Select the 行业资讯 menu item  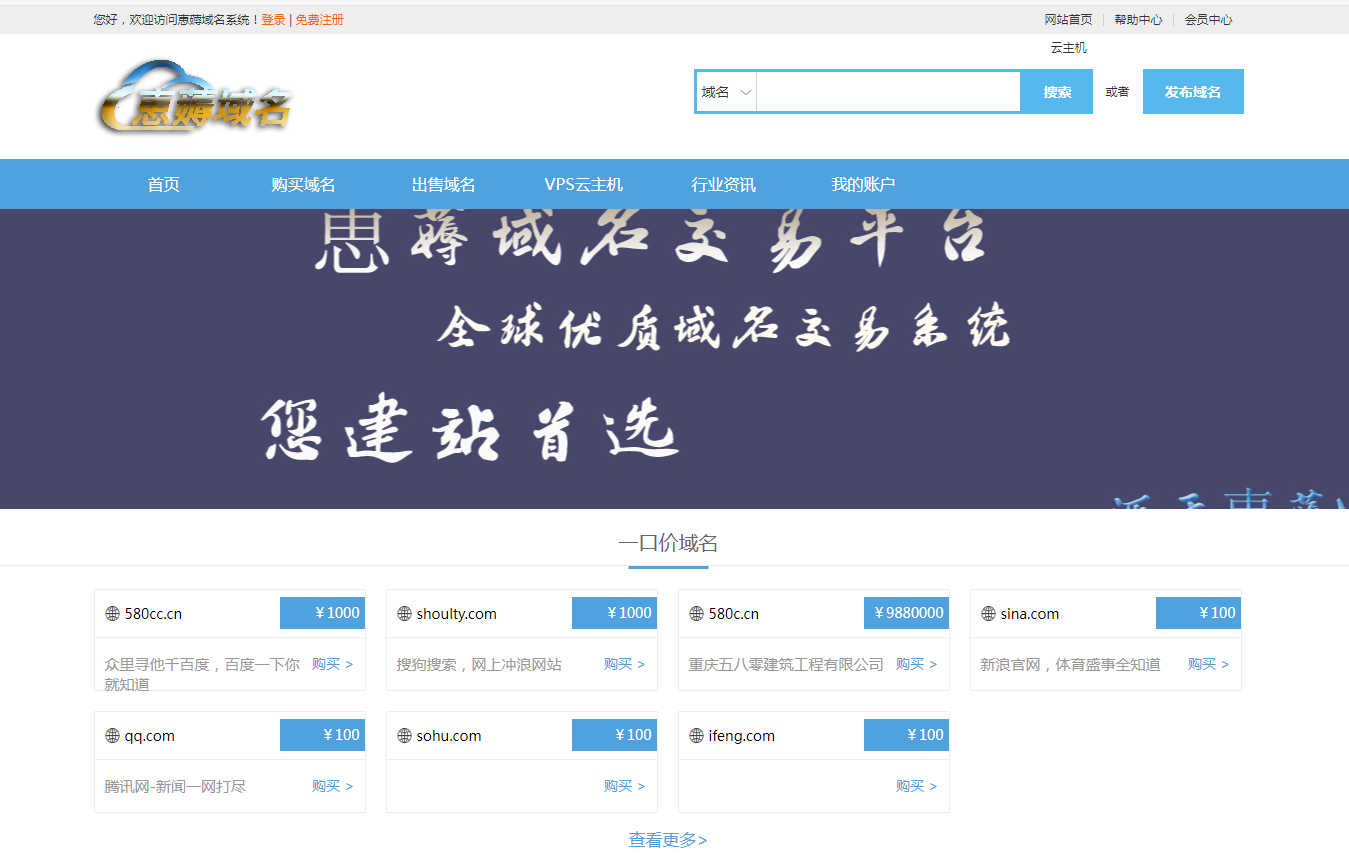point(723,184)
